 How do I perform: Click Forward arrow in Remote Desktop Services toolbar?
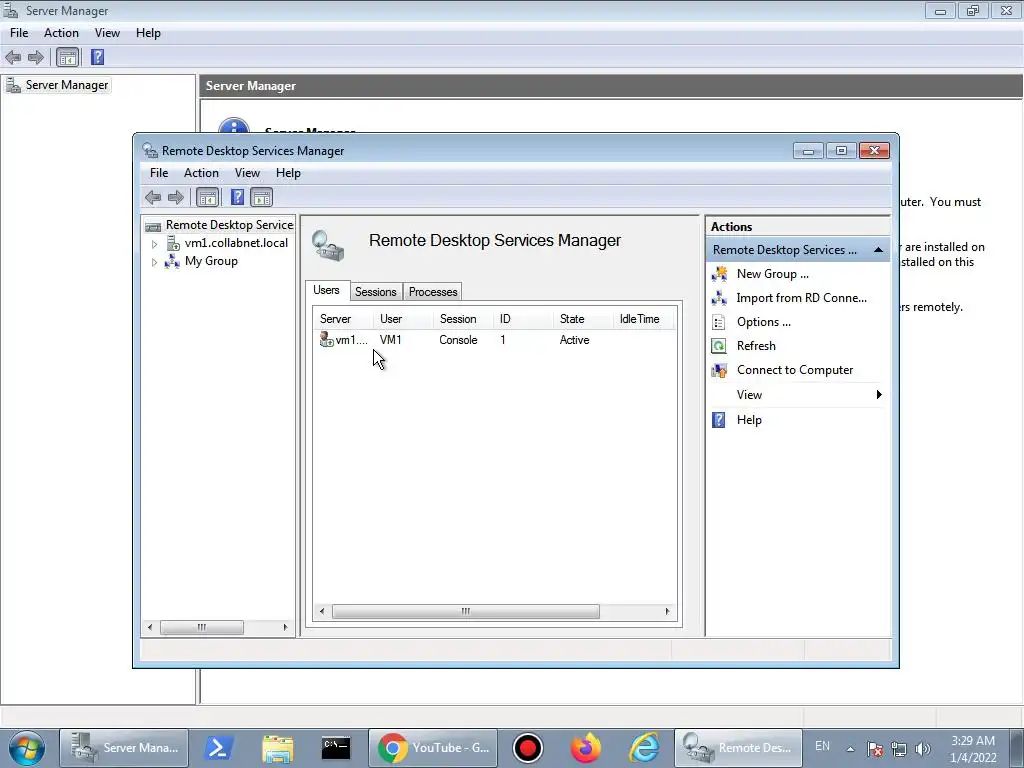176,197
